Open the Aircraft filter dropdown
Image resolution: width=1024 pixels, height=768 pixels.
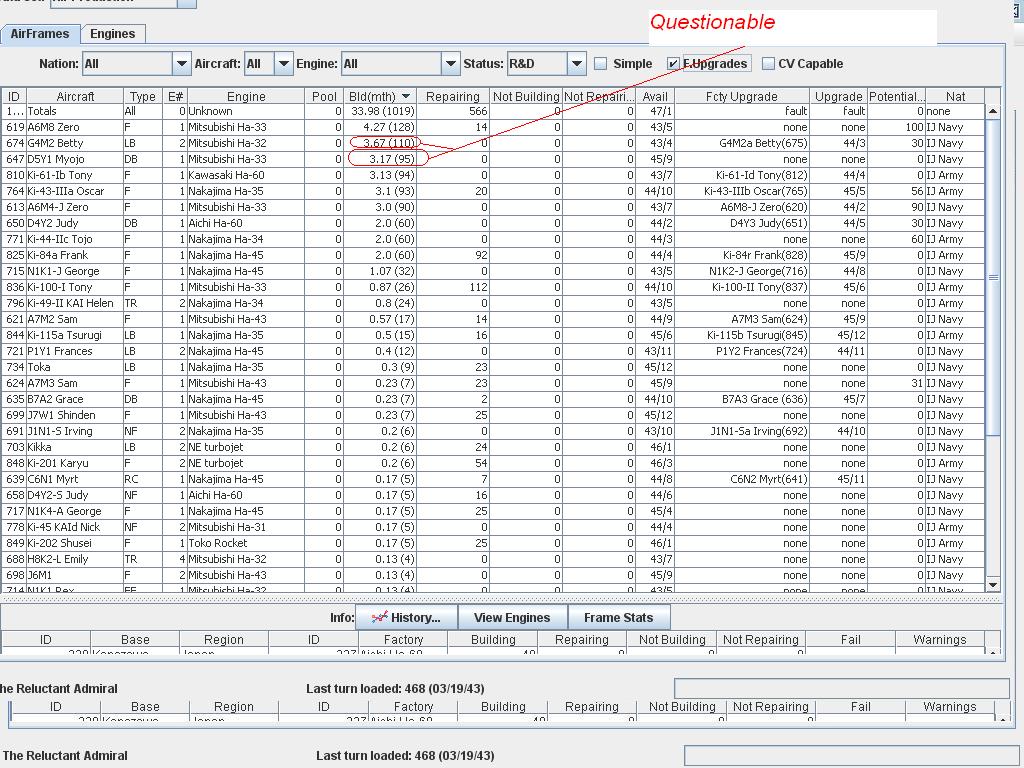283,64
